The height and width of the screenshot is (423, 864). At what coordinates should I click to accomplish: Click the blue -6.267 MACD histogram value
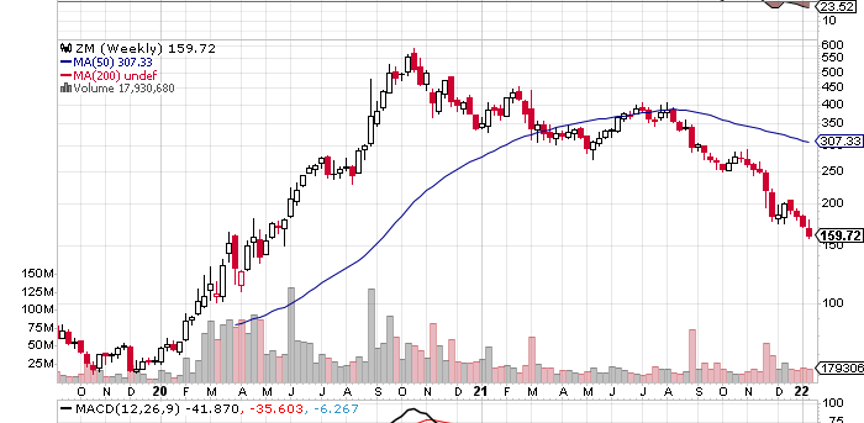click(300, 408)
